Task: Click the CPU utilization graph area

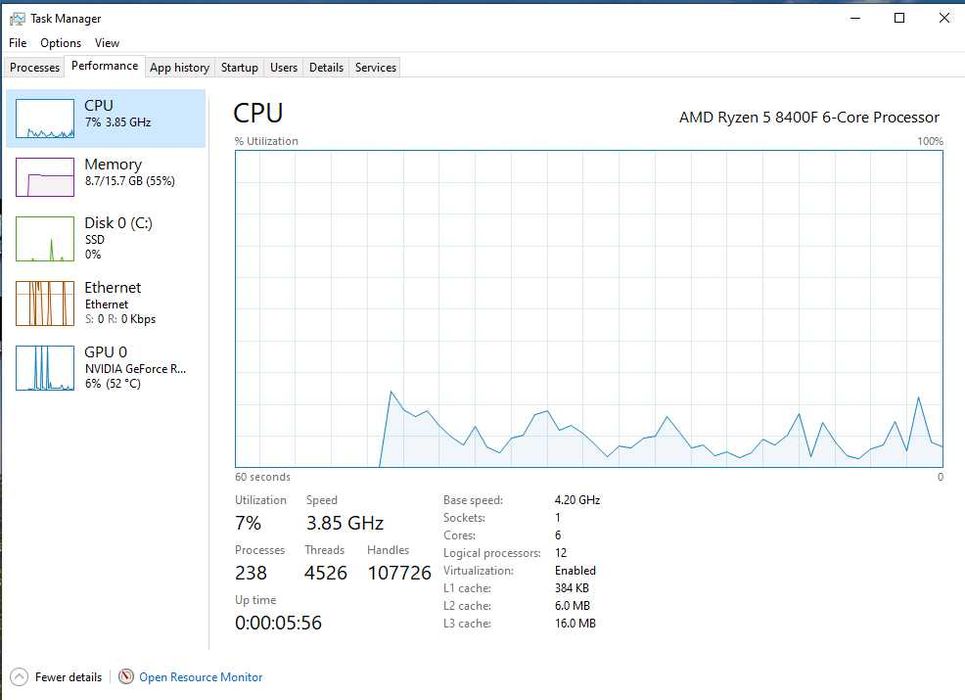Action: click(x=589, y=308)
